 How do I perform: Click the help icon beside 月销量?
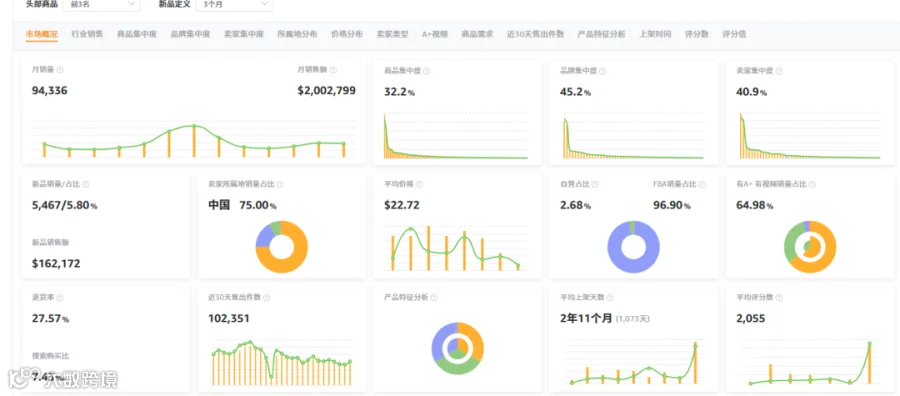click(60, 70)
